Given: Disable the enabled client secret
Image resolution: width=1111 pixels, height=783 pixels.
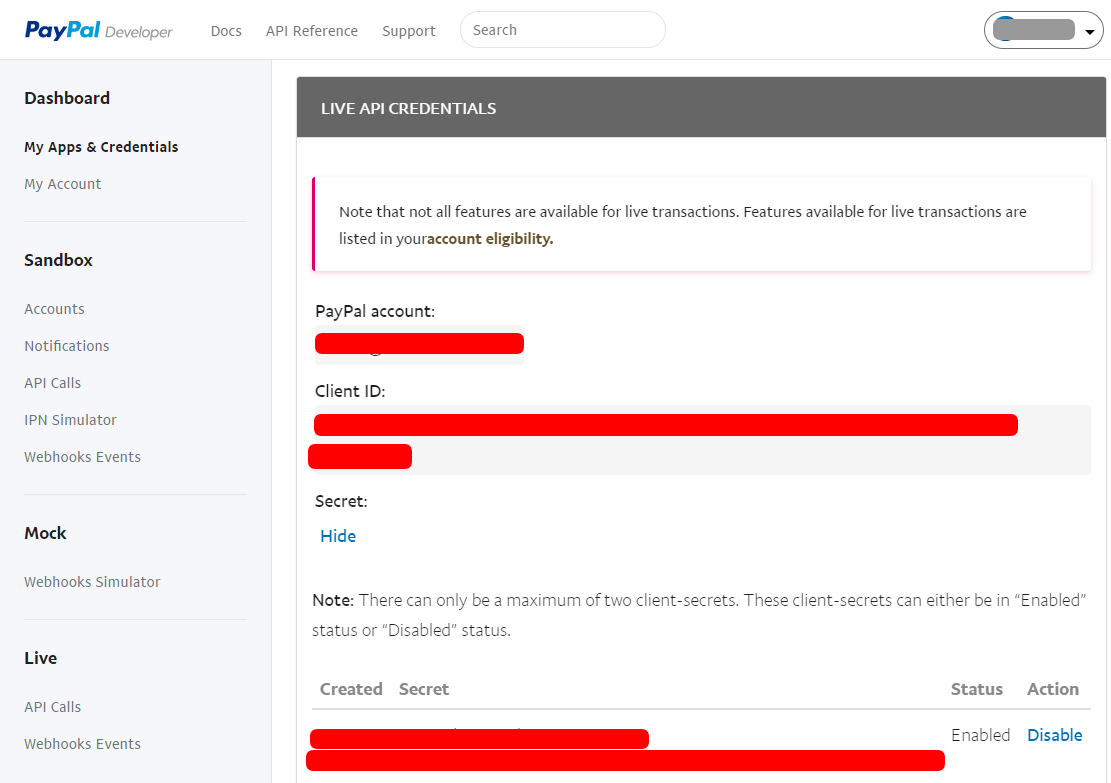Looking at the screenshot, I should pos(1054,735).
